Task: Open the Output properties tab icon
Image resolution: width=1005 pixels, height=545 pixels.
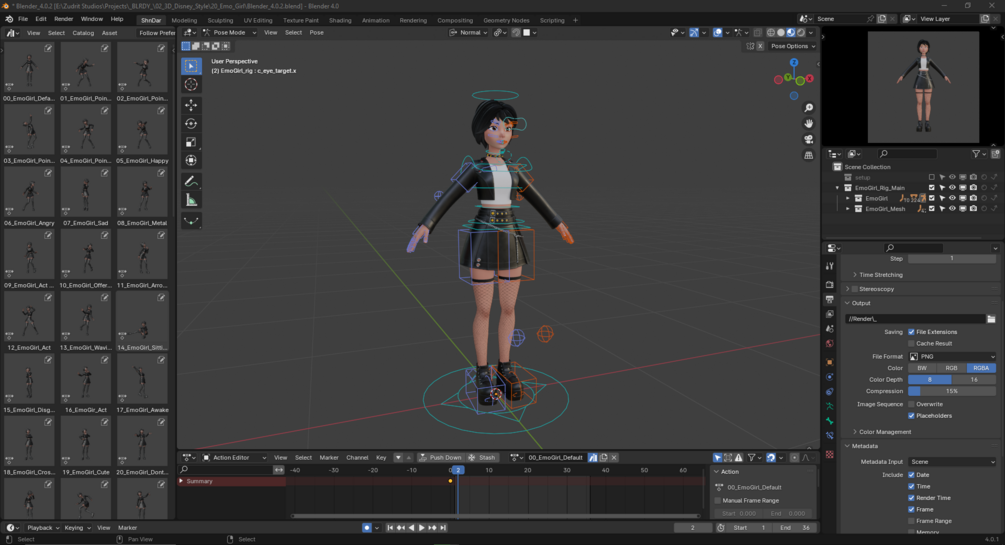Action: pos(830,299)
